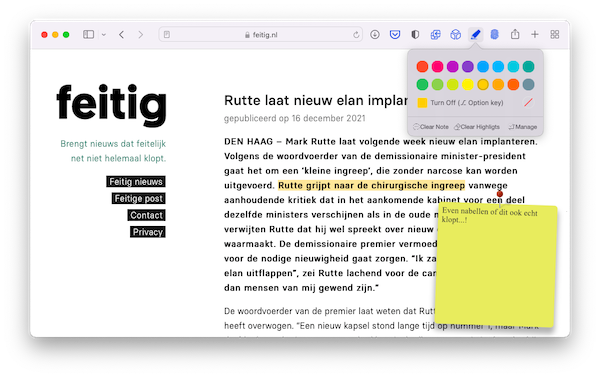Toggle the Safari sidebar button

88,35
